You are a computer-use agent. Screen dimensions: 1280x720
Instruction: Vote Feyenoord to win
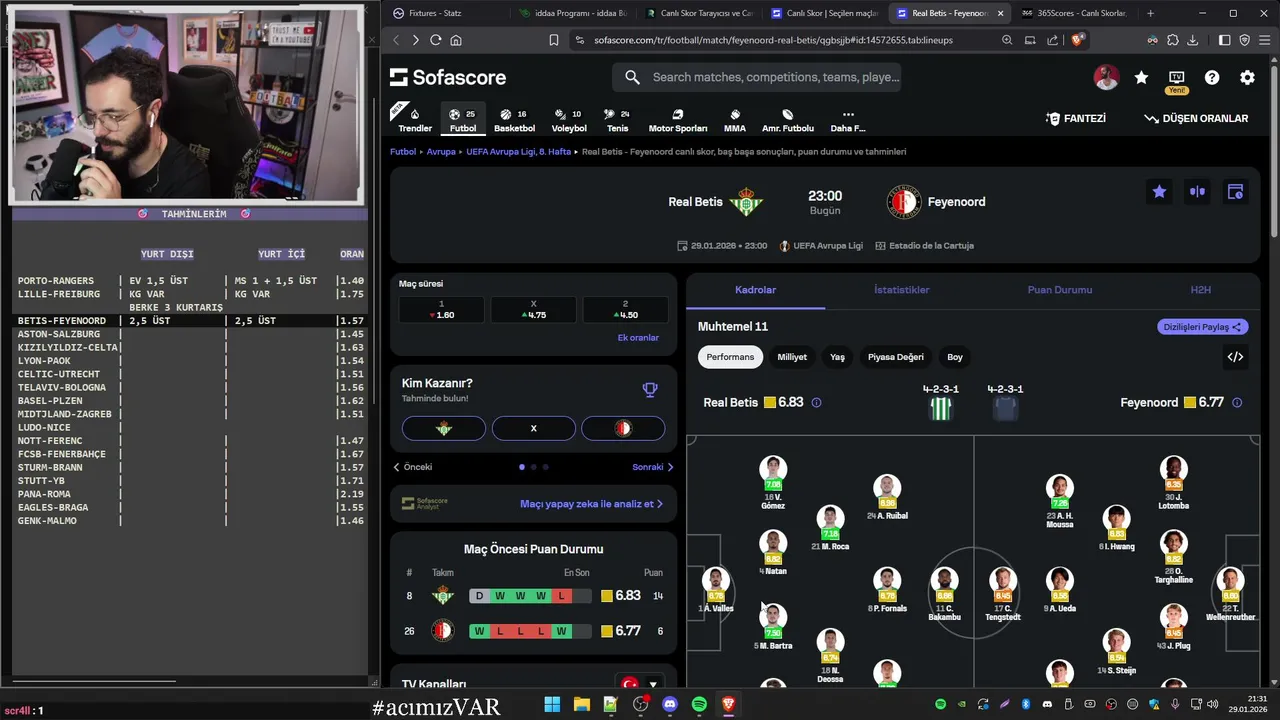pyautogui.click(x=623, y=428)
